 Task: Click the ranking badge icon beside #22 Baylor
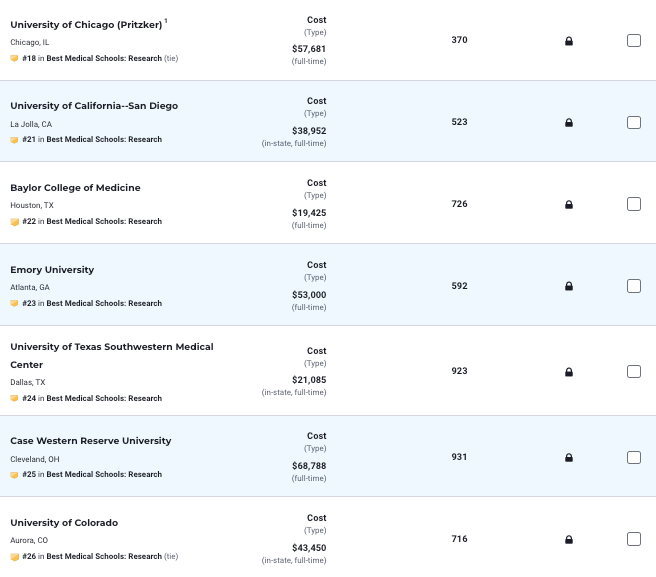(x=14, y=222)
